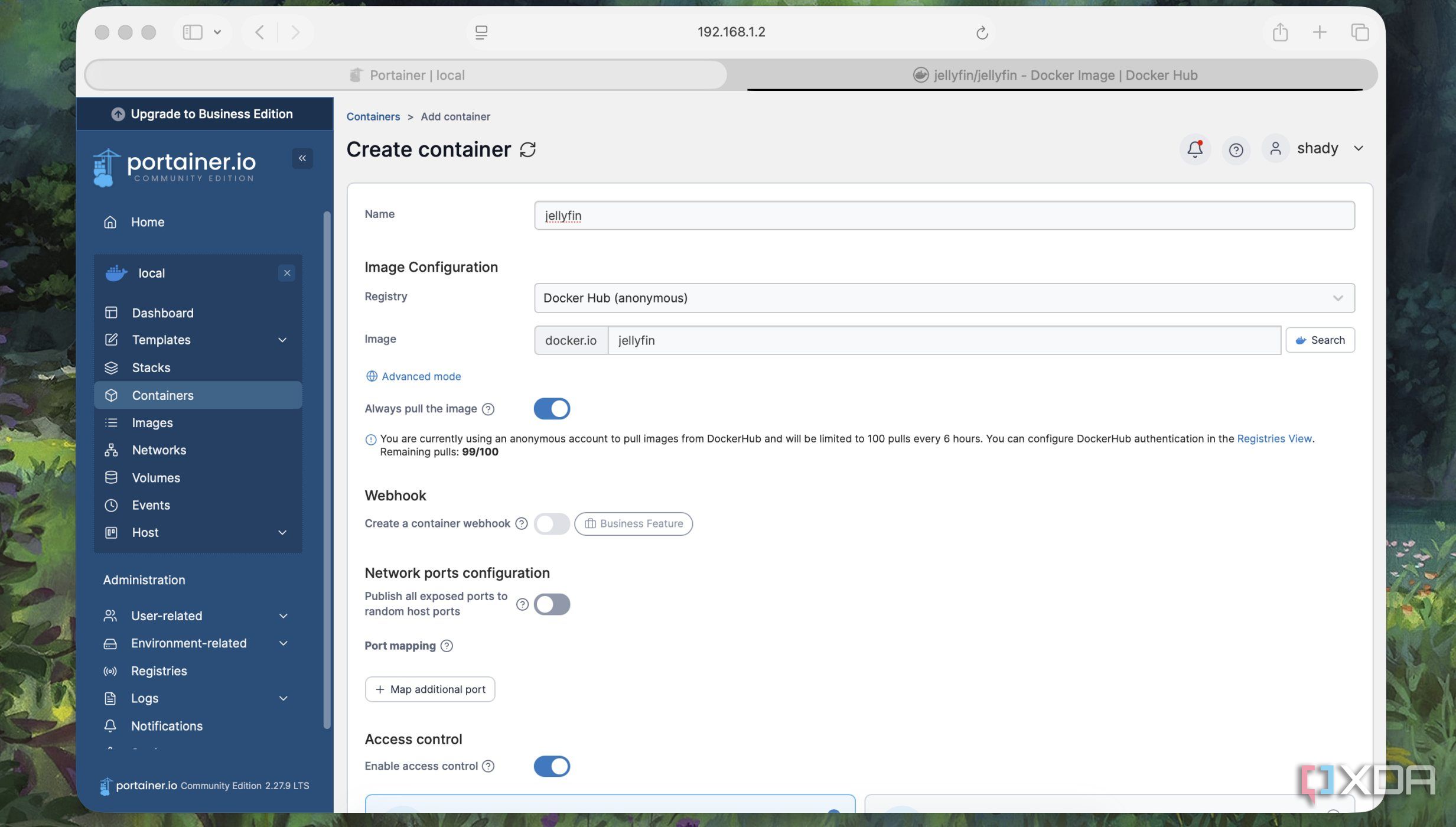Open Dashboard in the sidebar

coord(198,312)
